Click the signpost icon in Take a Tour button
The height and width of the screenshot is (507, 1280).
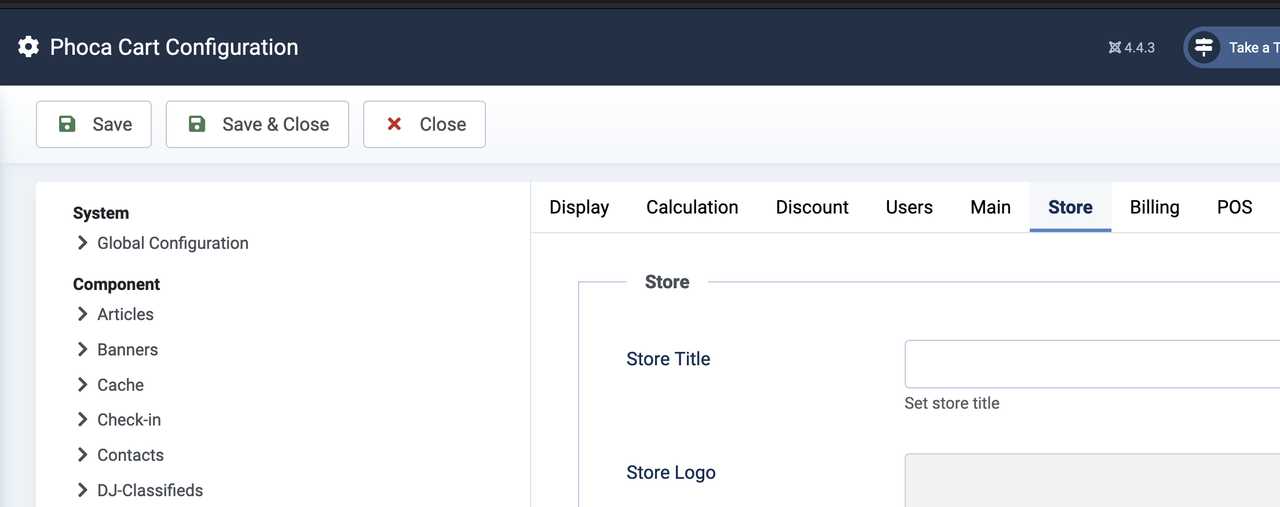coord(1204,47)
